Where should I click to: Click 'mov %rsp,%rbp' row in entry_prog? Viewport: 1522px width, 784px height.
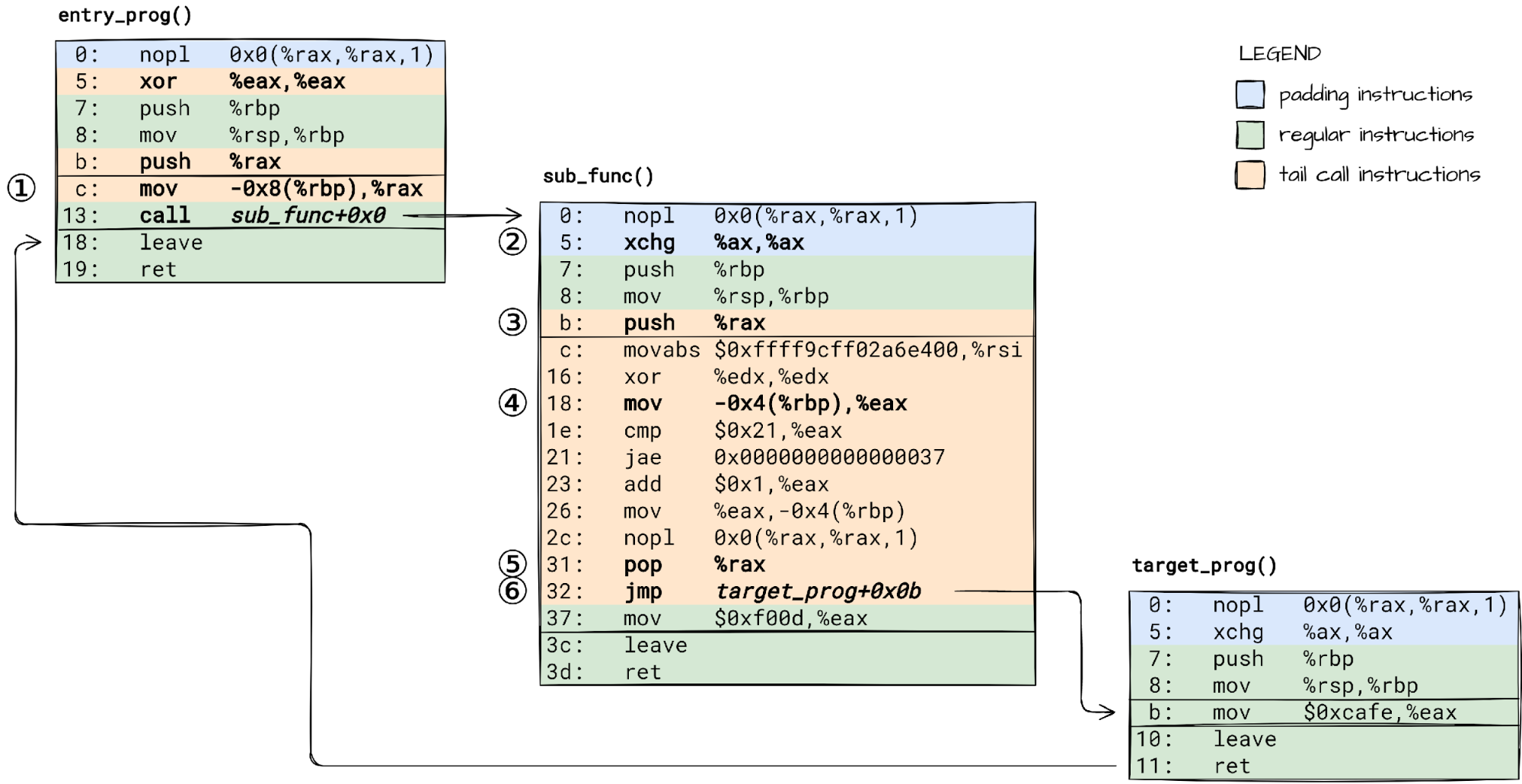click(x=250, y=135)
